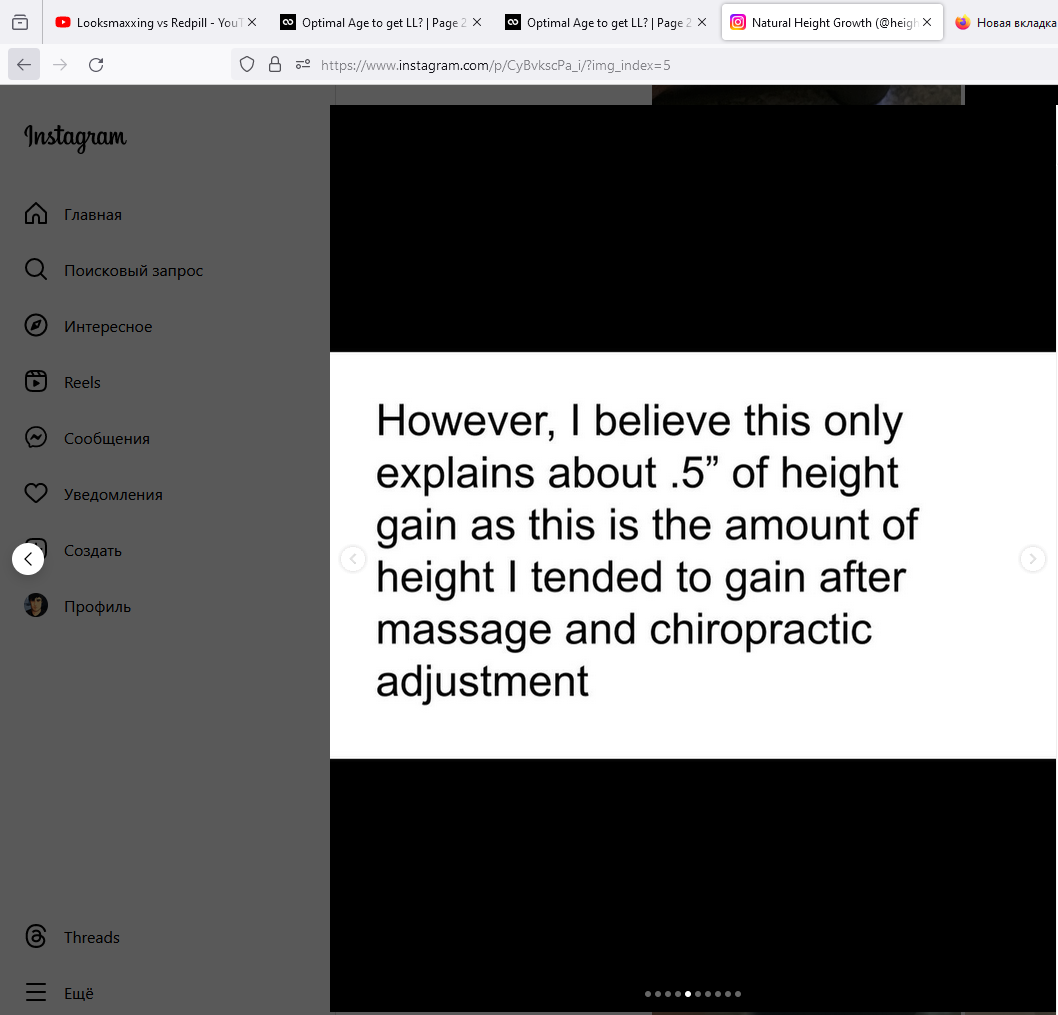
Task: Close the Natural Height Growth tab
Action: (x=927, y=22)
